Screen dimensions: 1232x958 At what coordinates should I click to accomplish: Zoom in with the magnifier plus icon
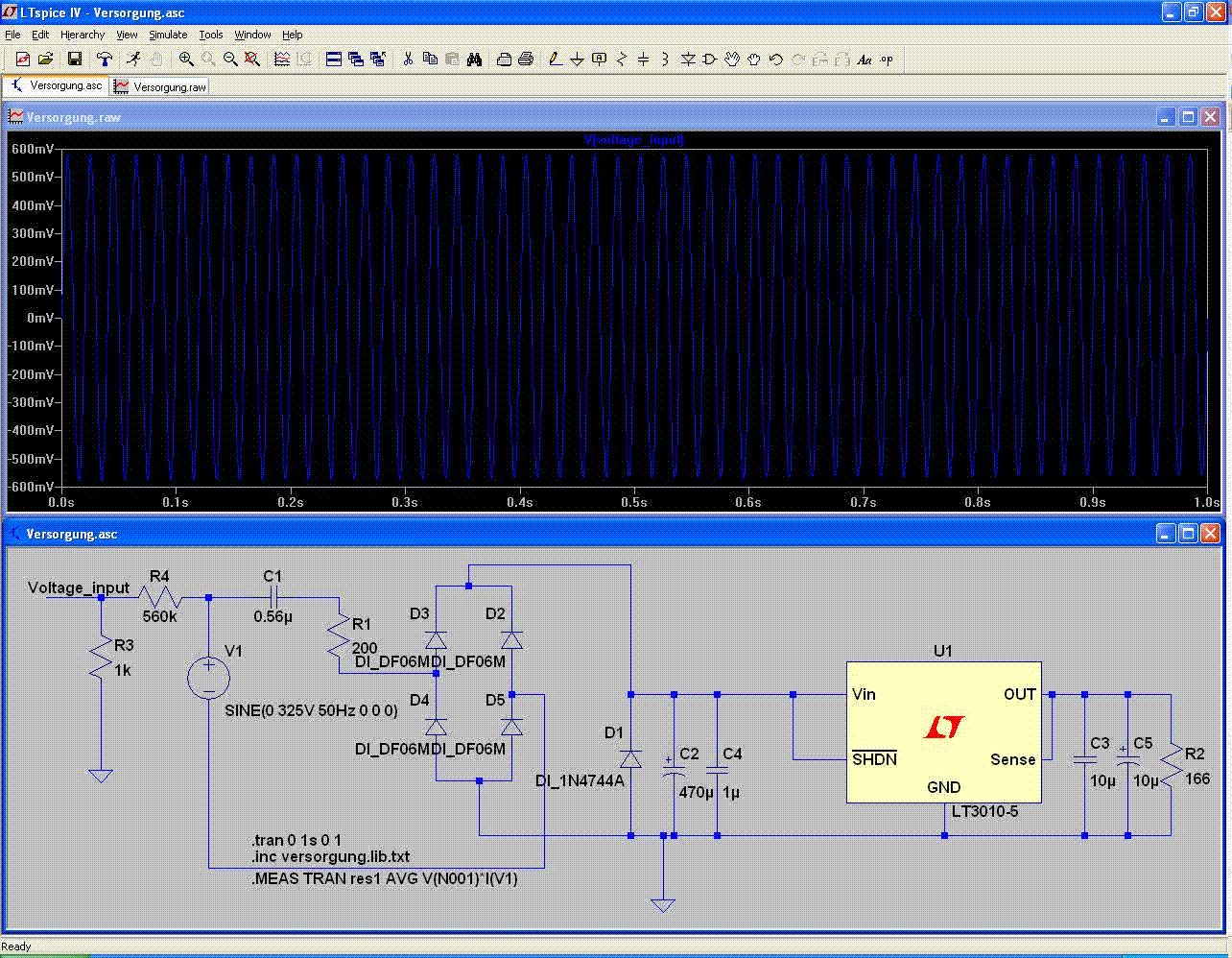pos(186,60)
